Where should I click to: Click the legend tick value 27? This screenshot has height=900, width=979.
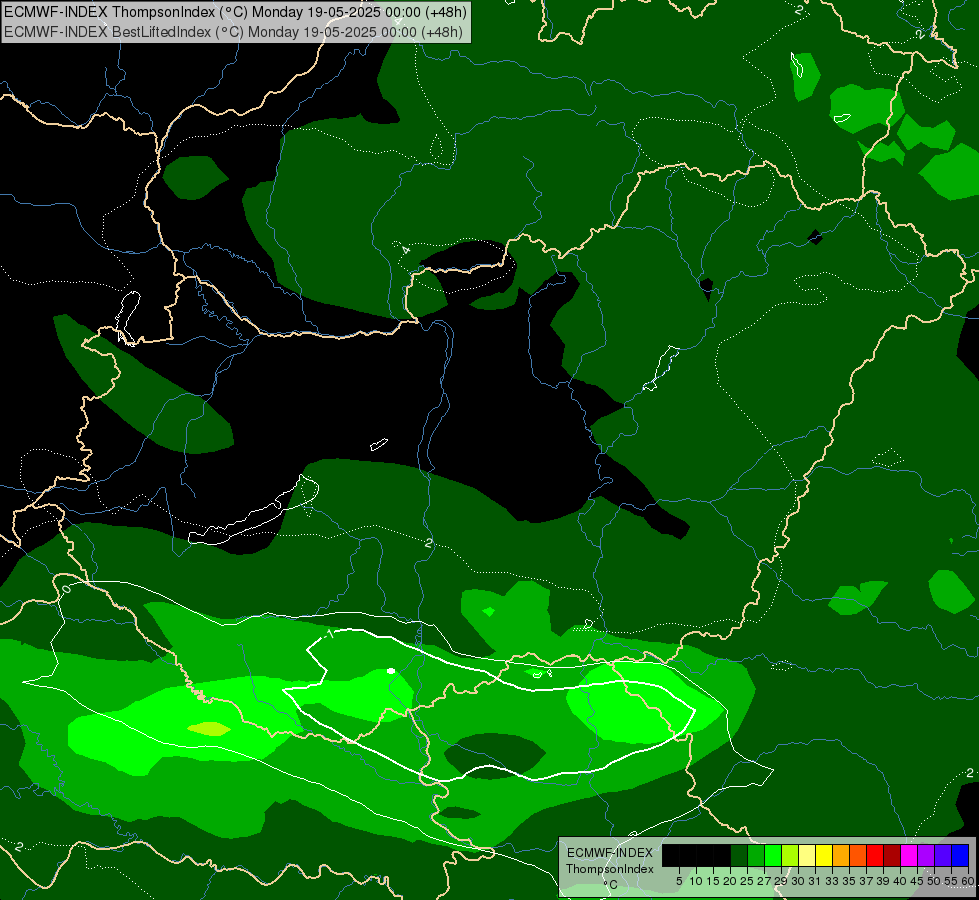click(x=764, y=881)
